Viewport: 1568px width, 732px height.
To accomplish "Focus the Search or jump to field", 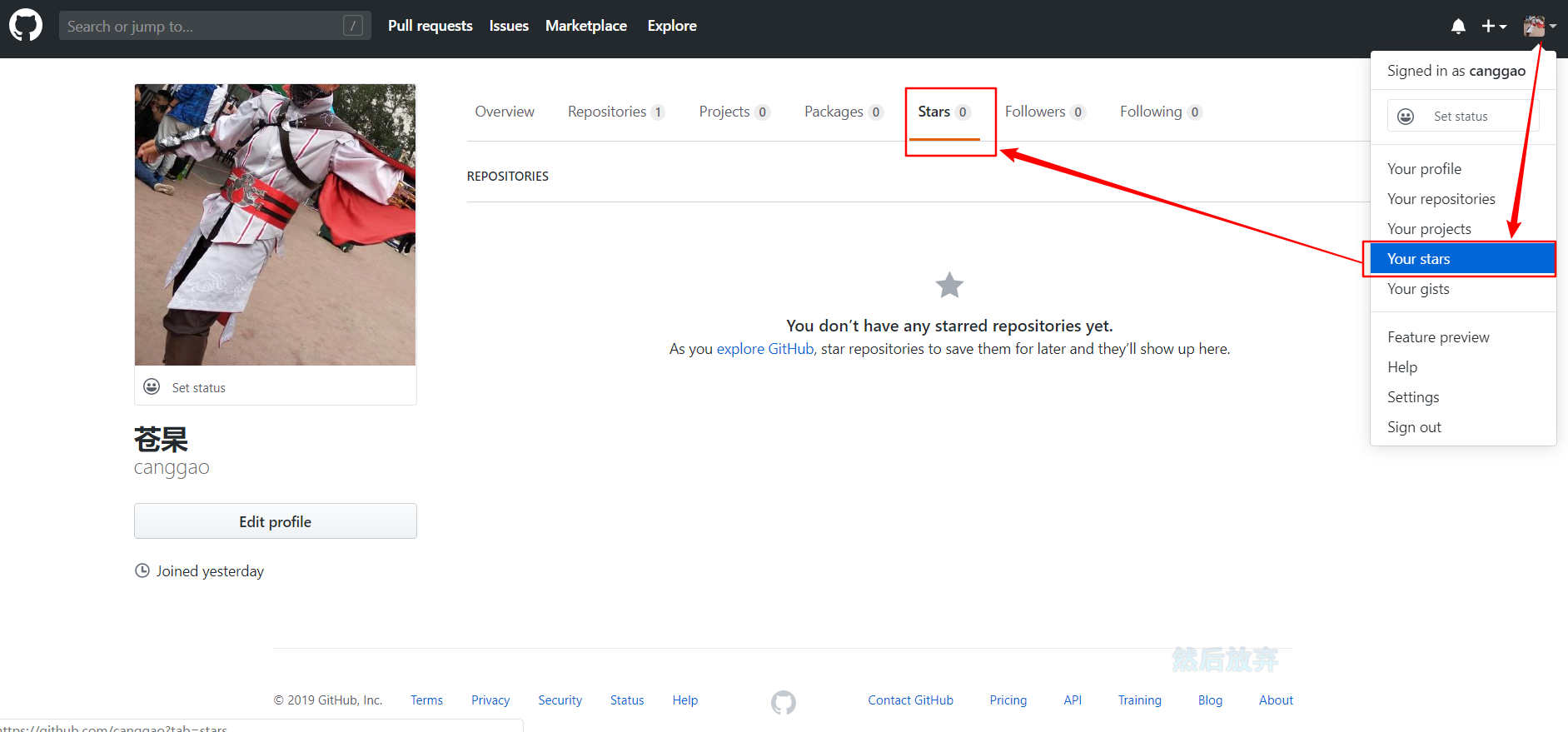I will 215,26.
